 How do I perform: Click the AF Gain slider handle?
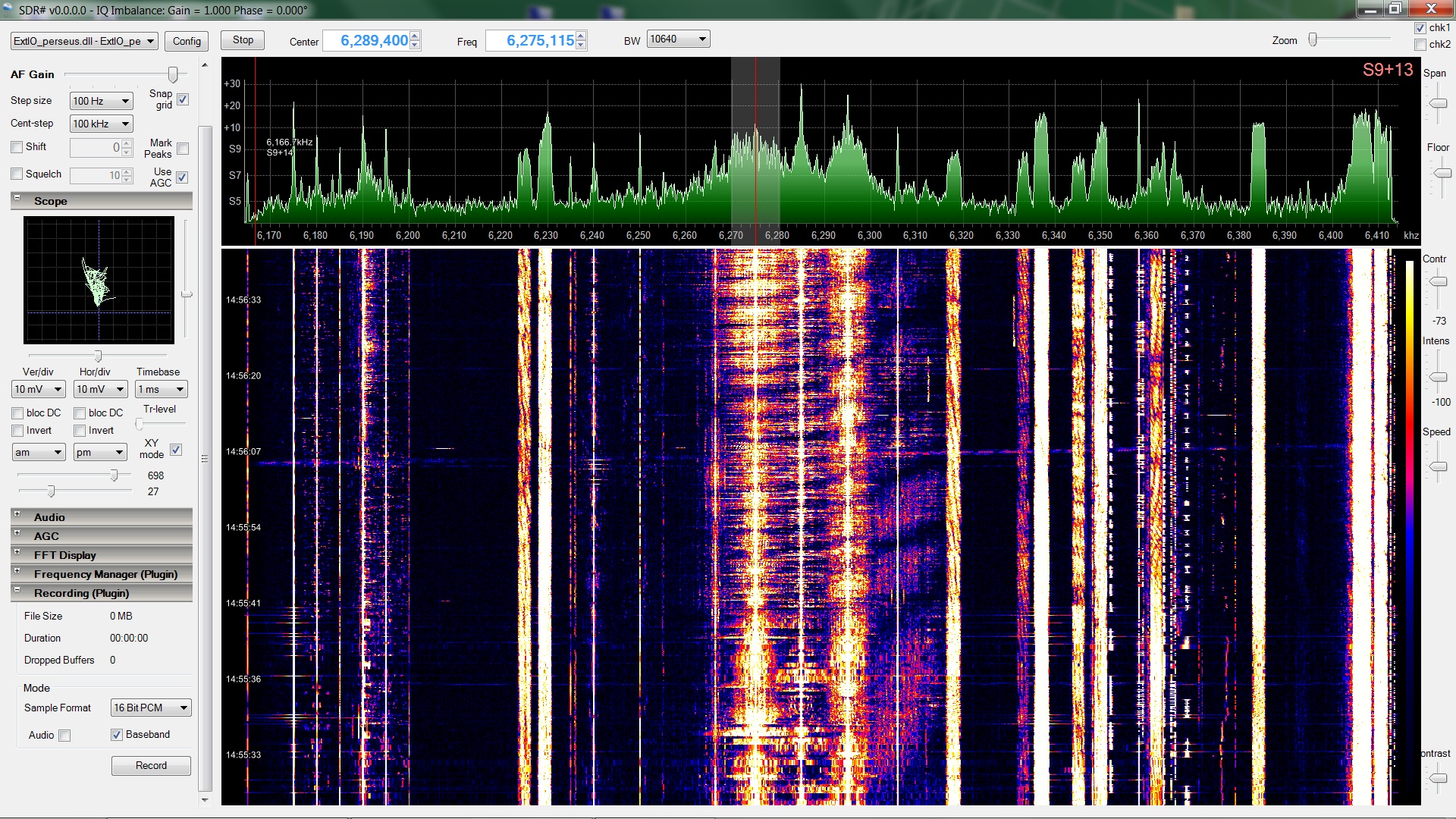(173, 74)
